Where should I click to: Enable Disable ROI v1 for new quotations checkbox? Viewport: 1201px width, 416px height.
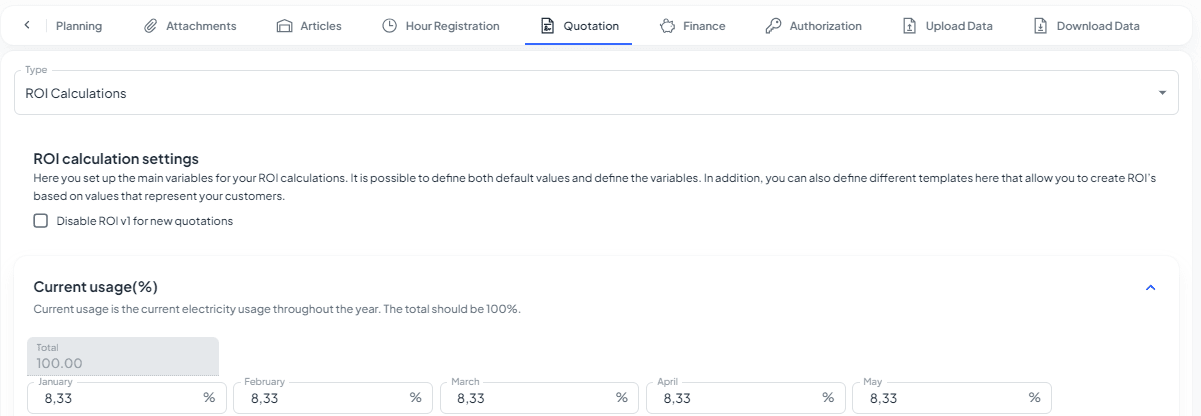coord(41,221)
